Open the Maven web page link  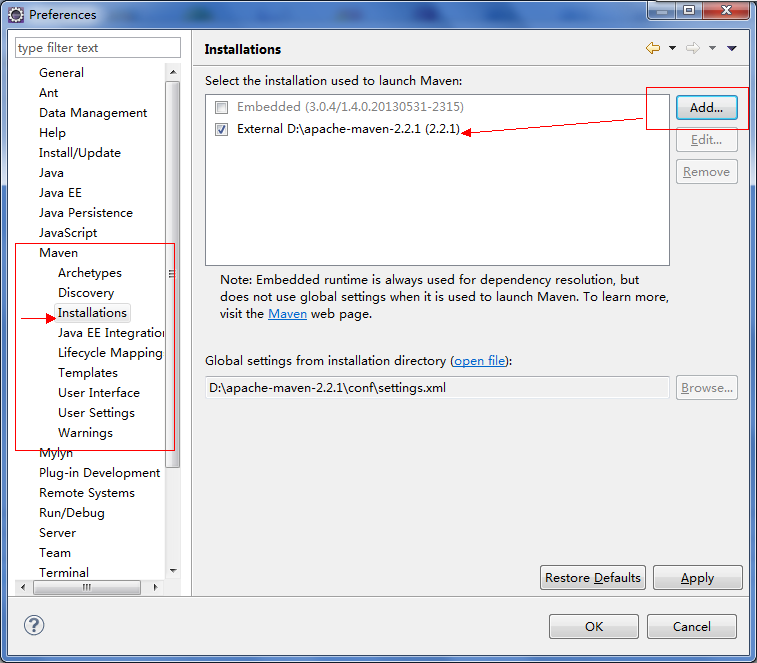pyautogui.click(x=287, y=314)
